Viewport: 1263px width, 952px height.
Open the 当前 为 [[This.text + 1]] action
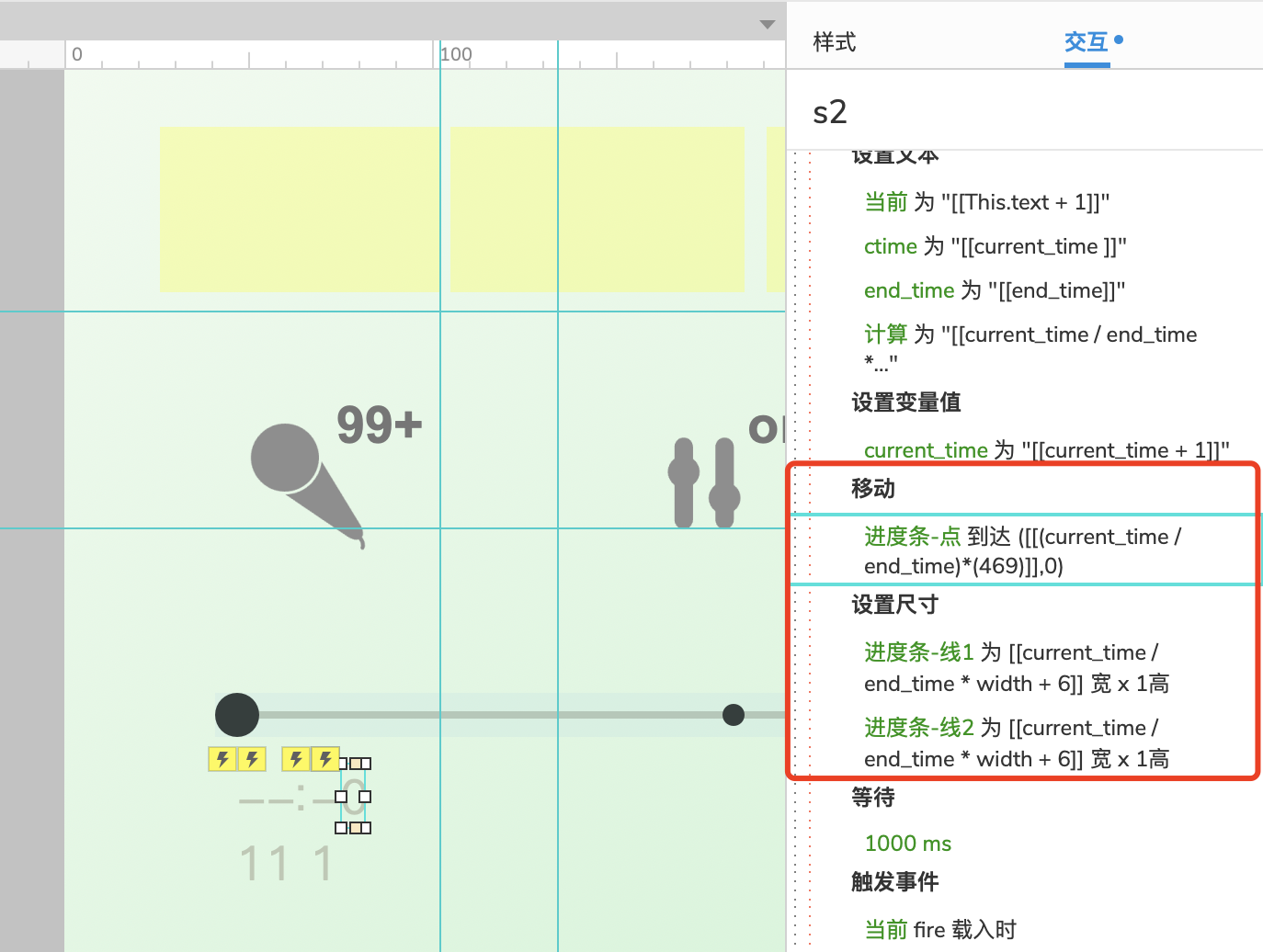coord(987,202)
